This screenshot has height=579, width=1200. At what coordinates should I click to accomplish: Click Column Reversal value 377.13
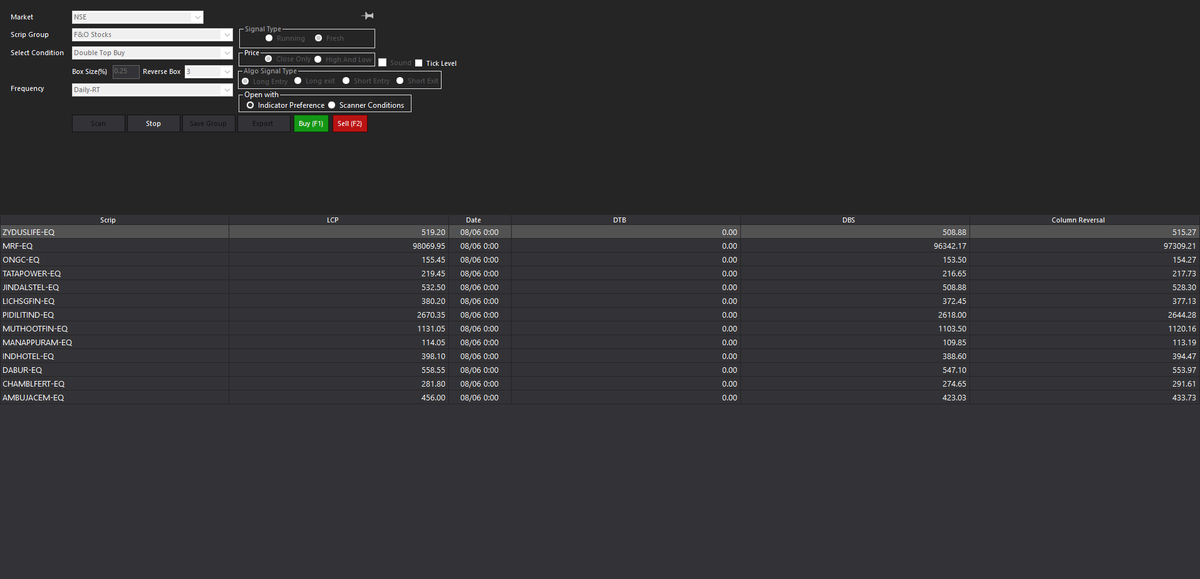1184,301
